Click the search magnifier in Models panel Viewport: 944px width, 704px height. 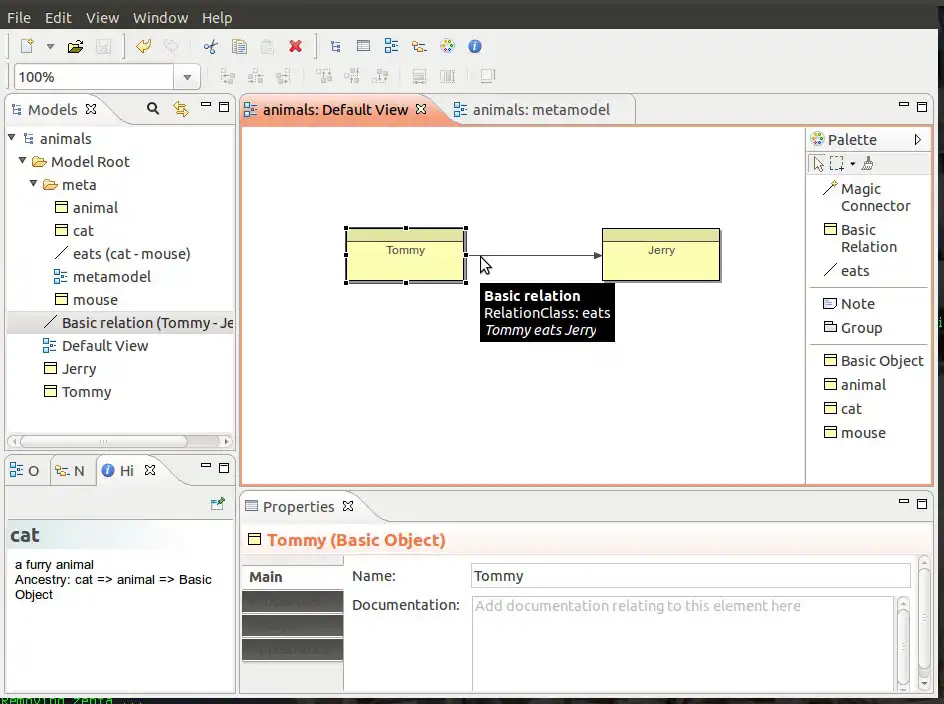[x=153, y=109]
